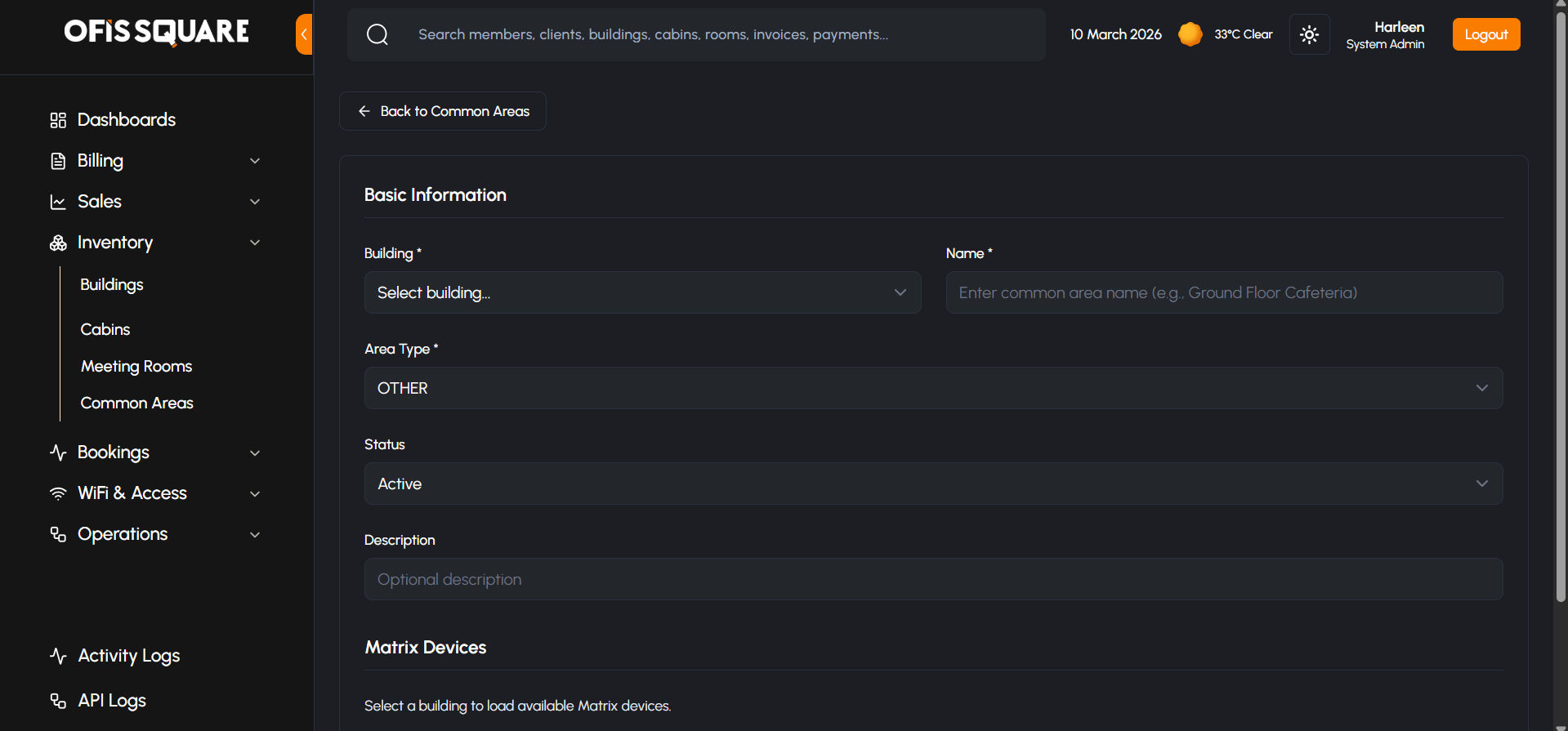The image size is (1568, 731).
Task: Open Meeting Rooms in sidebar
Action: click(136, 366)
